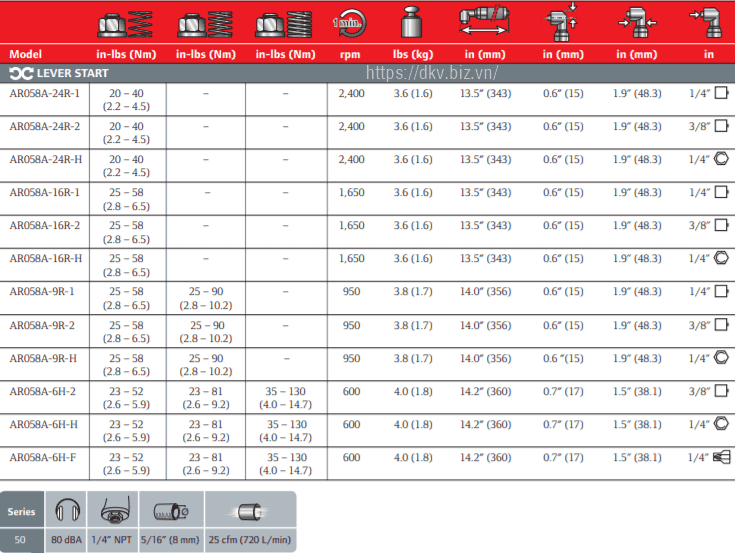The width and height of the screenshot is (735, 553).
Task: Click the square drive icon for AR058A-24R-1
Action: pos(722,94)
